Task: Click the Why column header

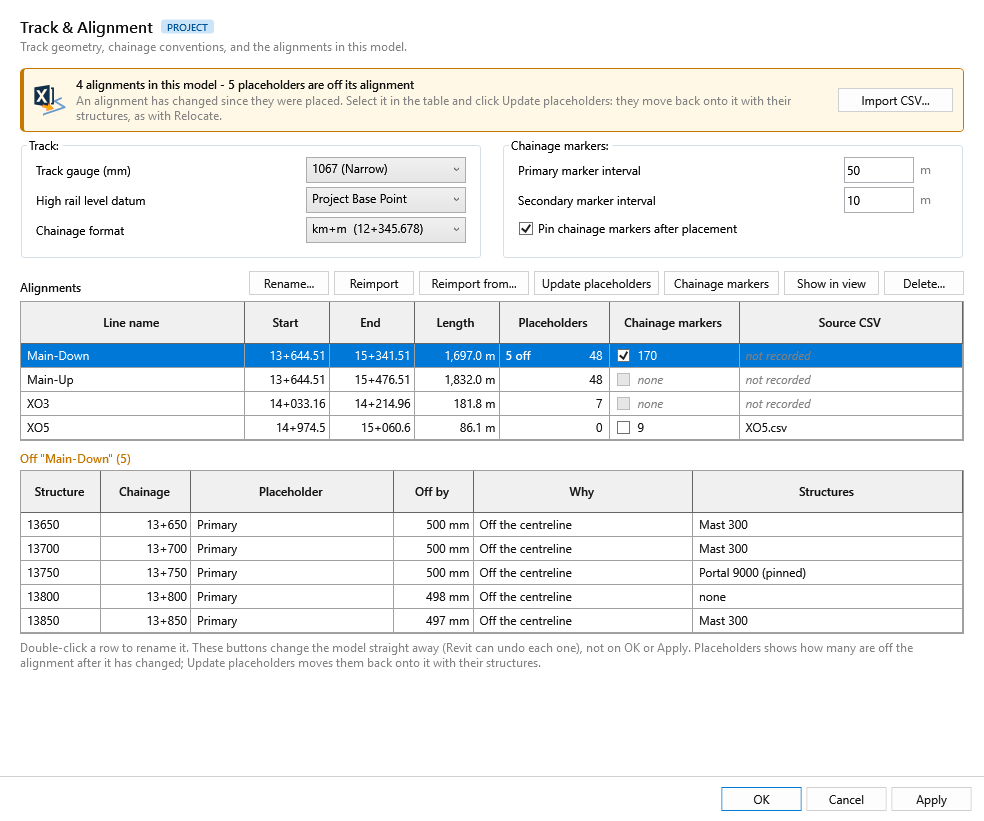Action: (582, 491)
